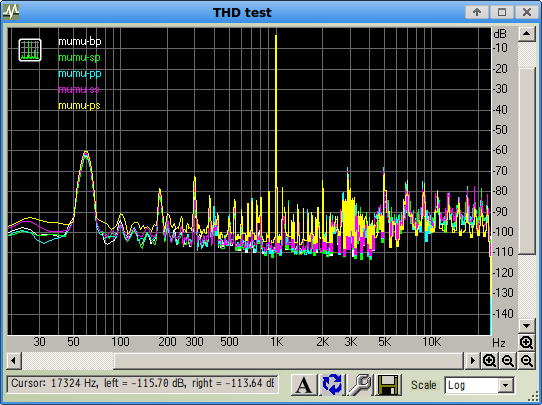Open settings with the wrench icon
This screenshot has width=542, height=405.
pyautogui.click(x=359, y=385)
